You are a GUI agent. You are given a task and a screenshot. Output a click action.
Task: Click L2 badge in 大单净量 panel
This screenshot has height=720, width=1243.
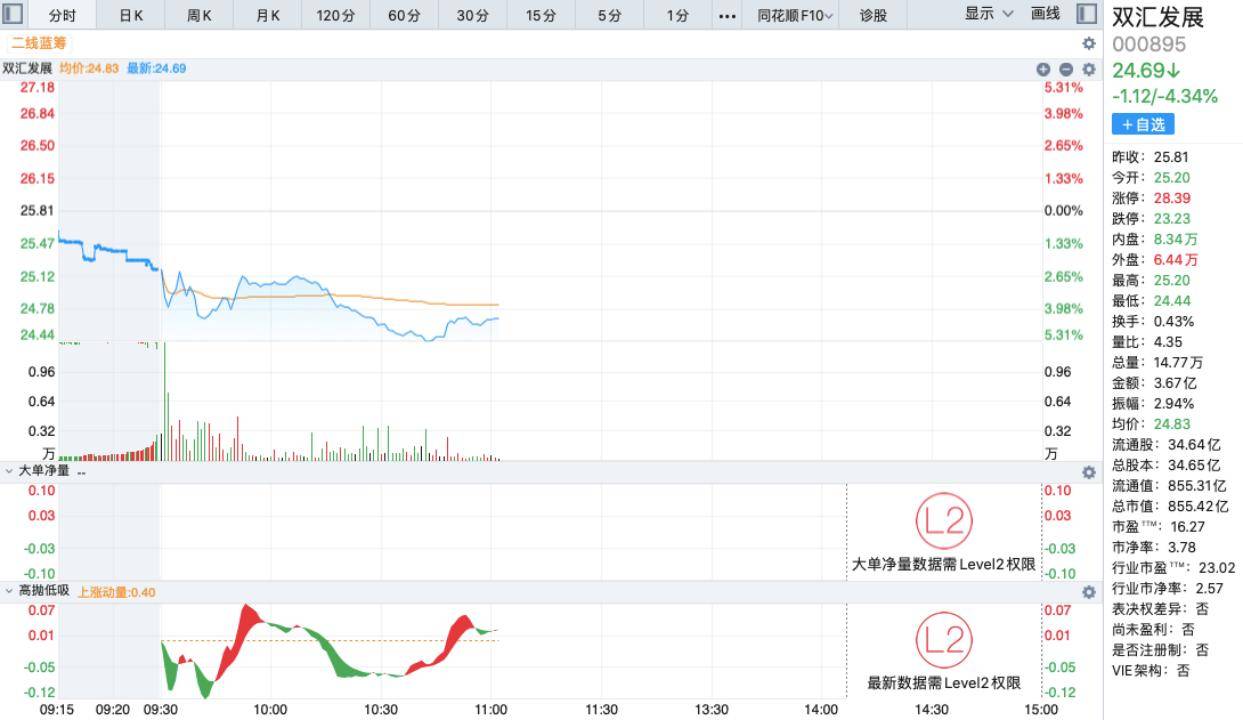944,521
